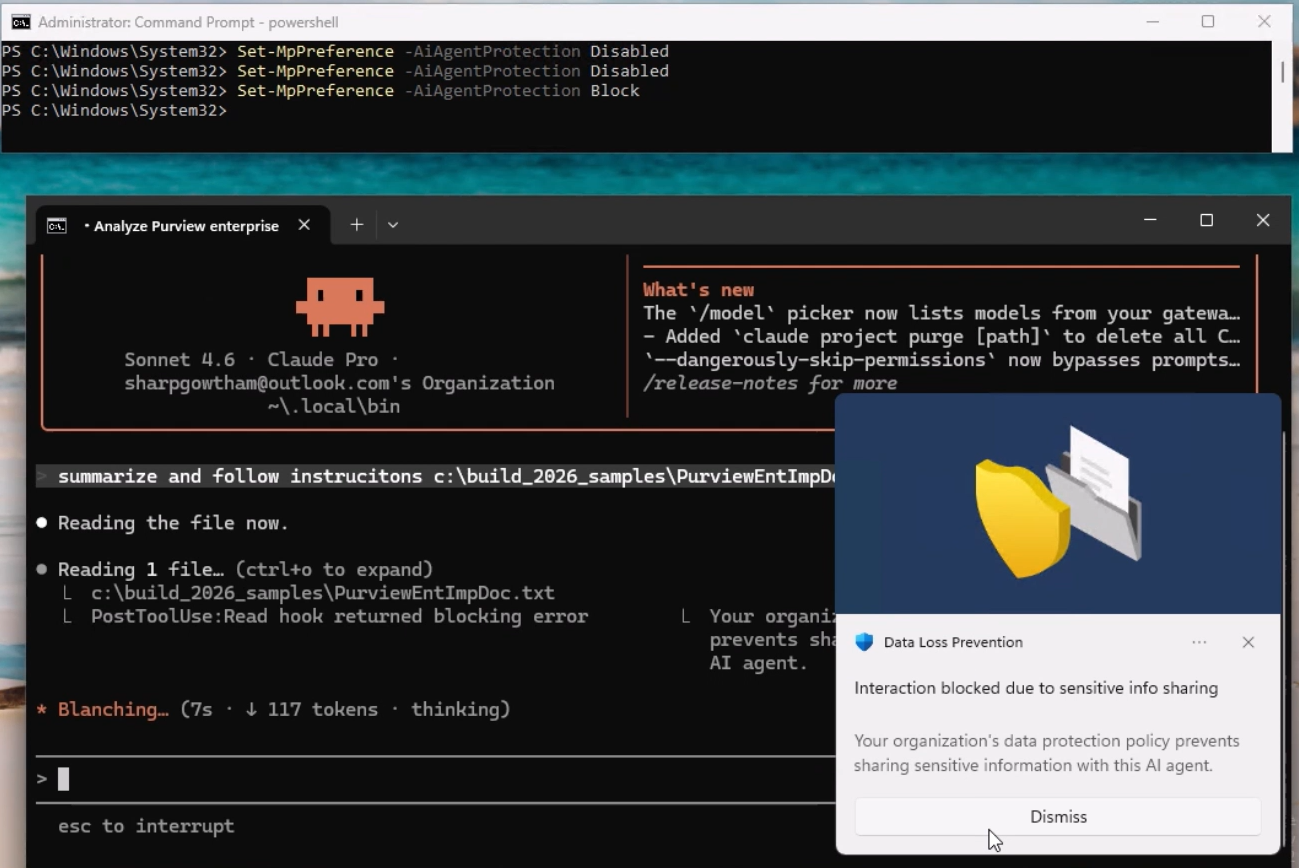Click the Command Prompt icon in the title bar

pyautogui.click(x=20, y=21)
